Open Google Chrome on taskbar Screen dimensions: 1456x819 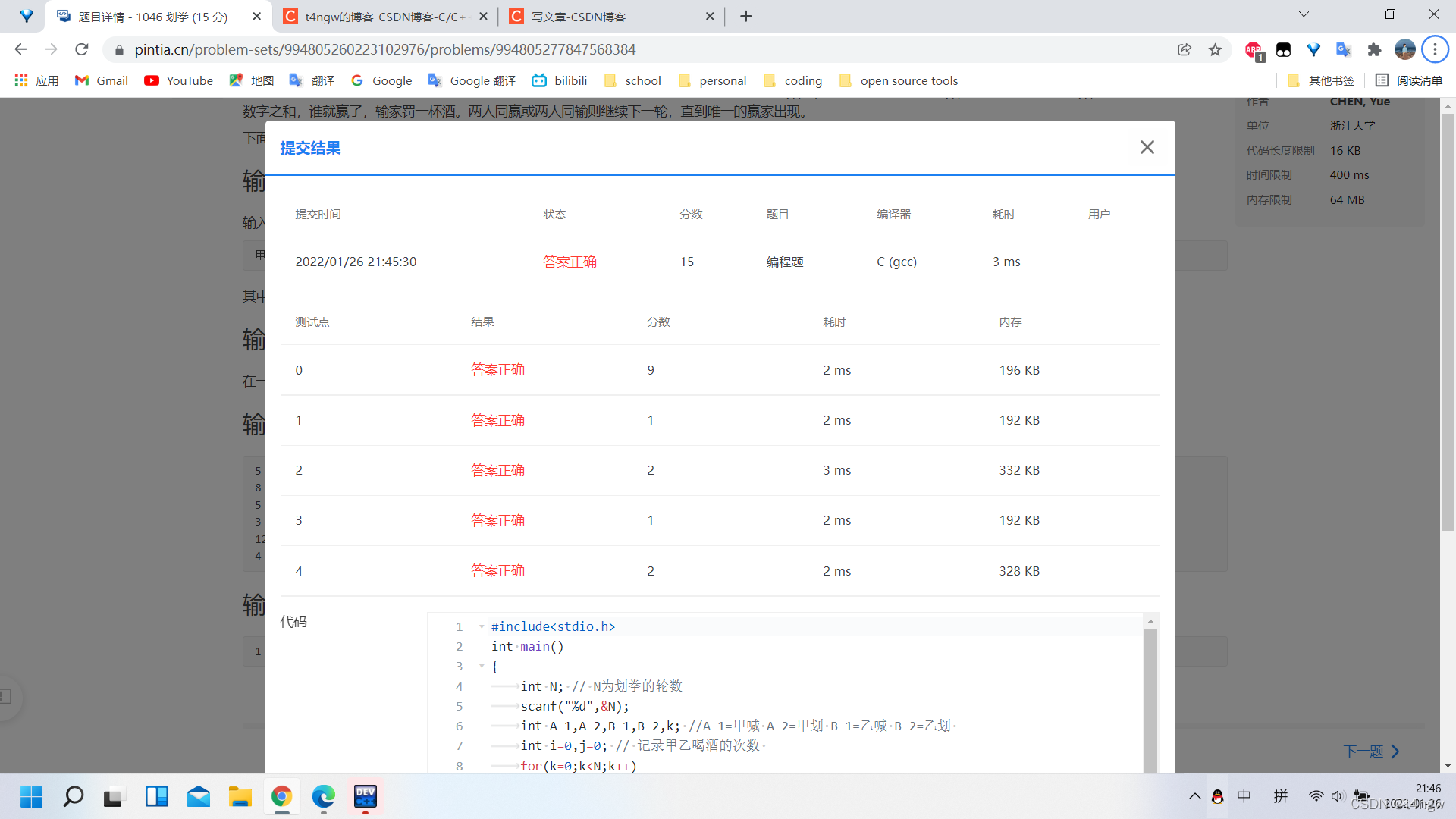(x=281, y=796)
